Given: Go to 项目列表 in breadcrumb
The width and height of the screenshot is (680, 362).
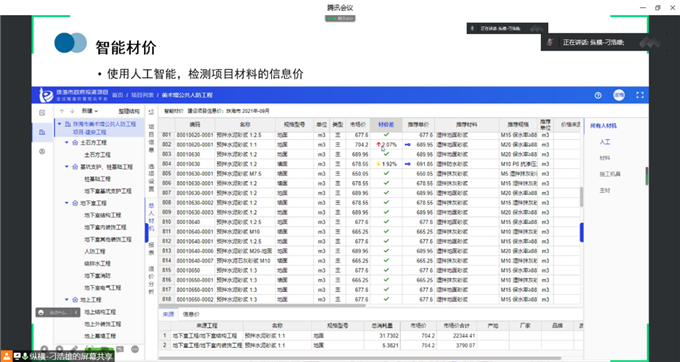Looking at the screenshot, I should [142, 95].
